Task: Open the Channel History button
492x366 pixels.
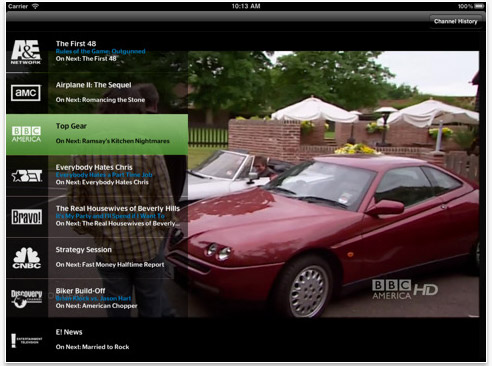Action: [455, 21]
